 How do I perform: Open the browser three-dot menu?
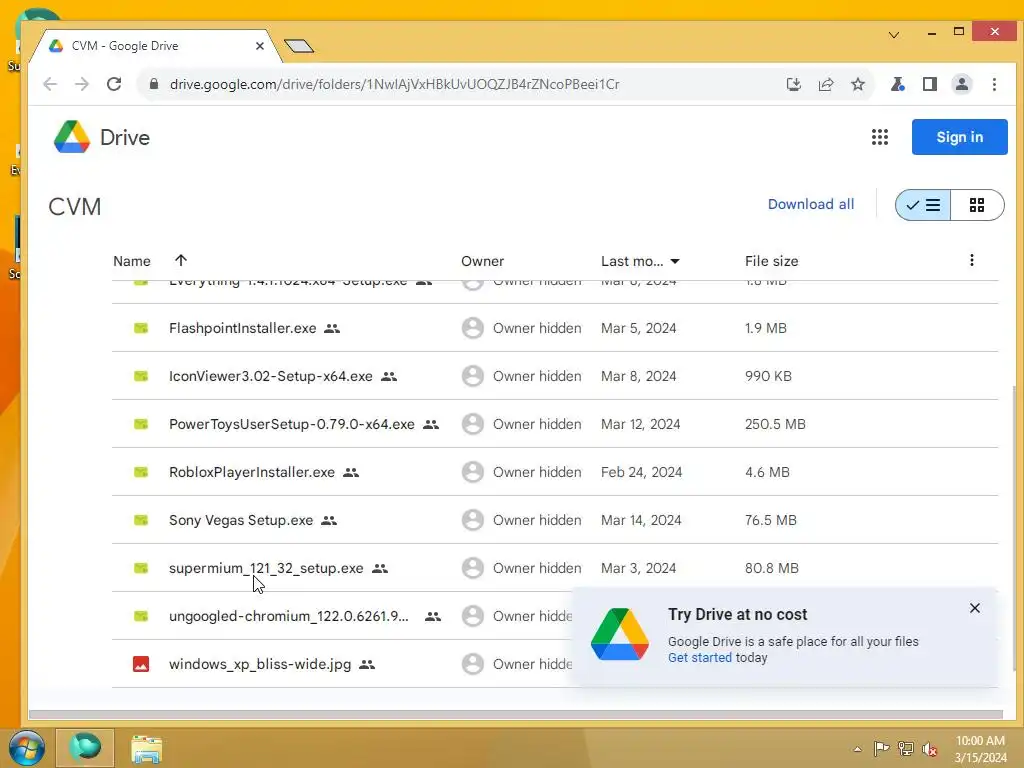(994, 84)
